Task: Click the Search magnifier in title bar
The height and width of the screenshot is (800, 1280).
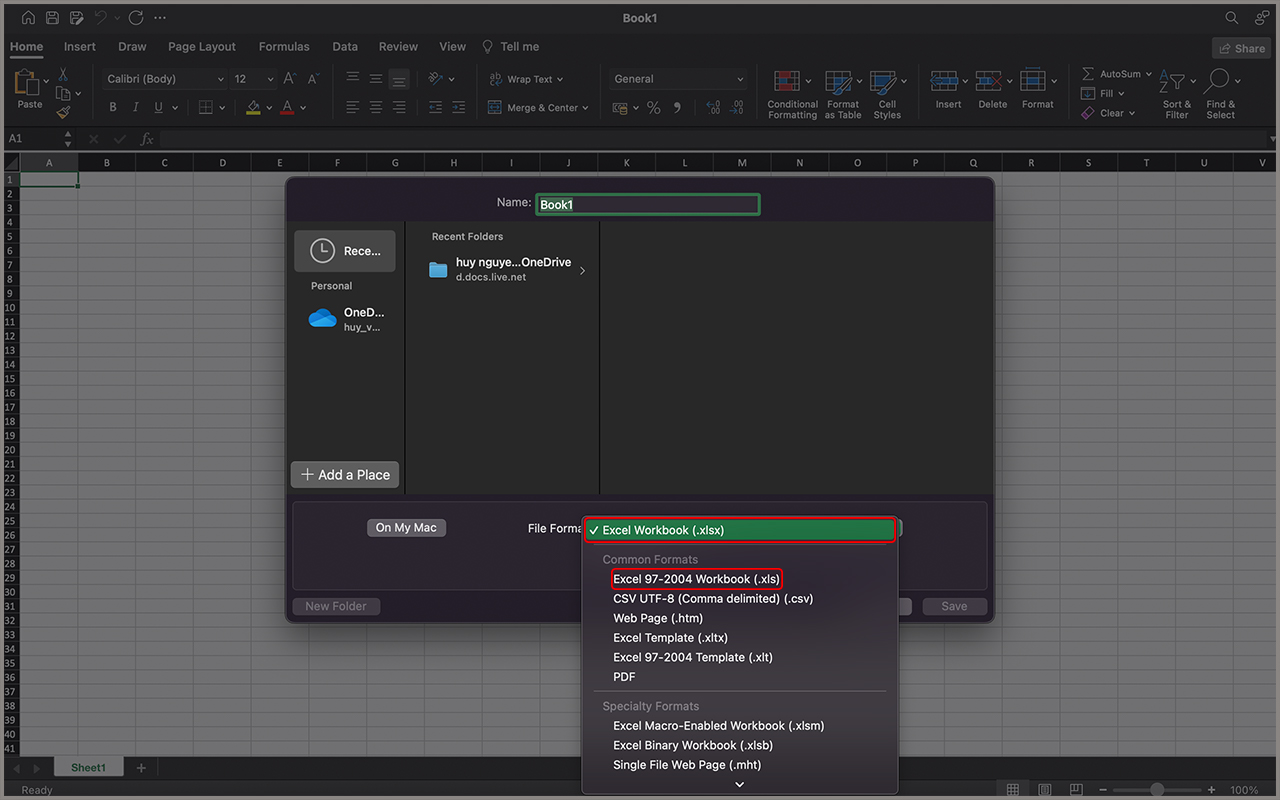Action: [x=1232, y=18]
